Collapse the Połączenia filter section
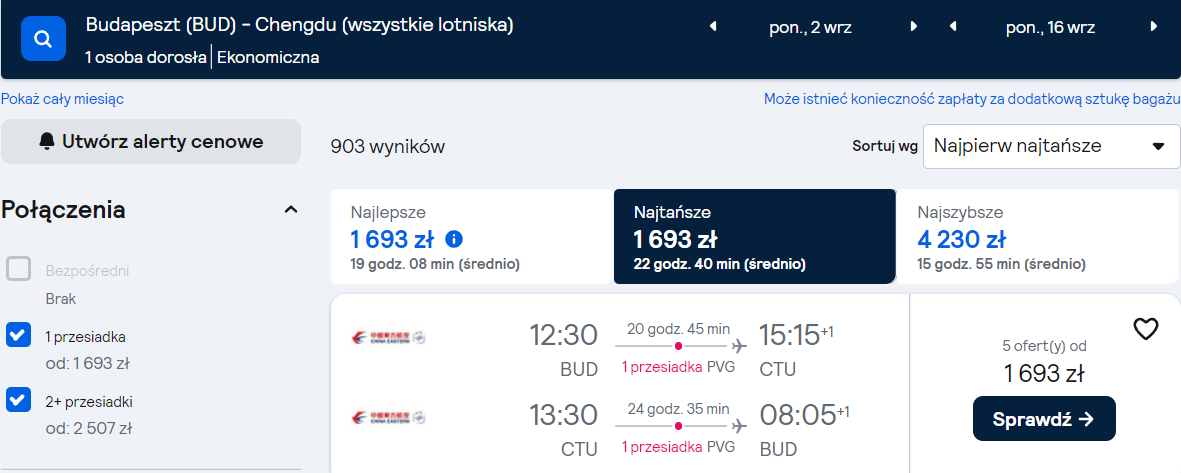The height and width of the screenshot is (473, 1181). coord(291,210)
